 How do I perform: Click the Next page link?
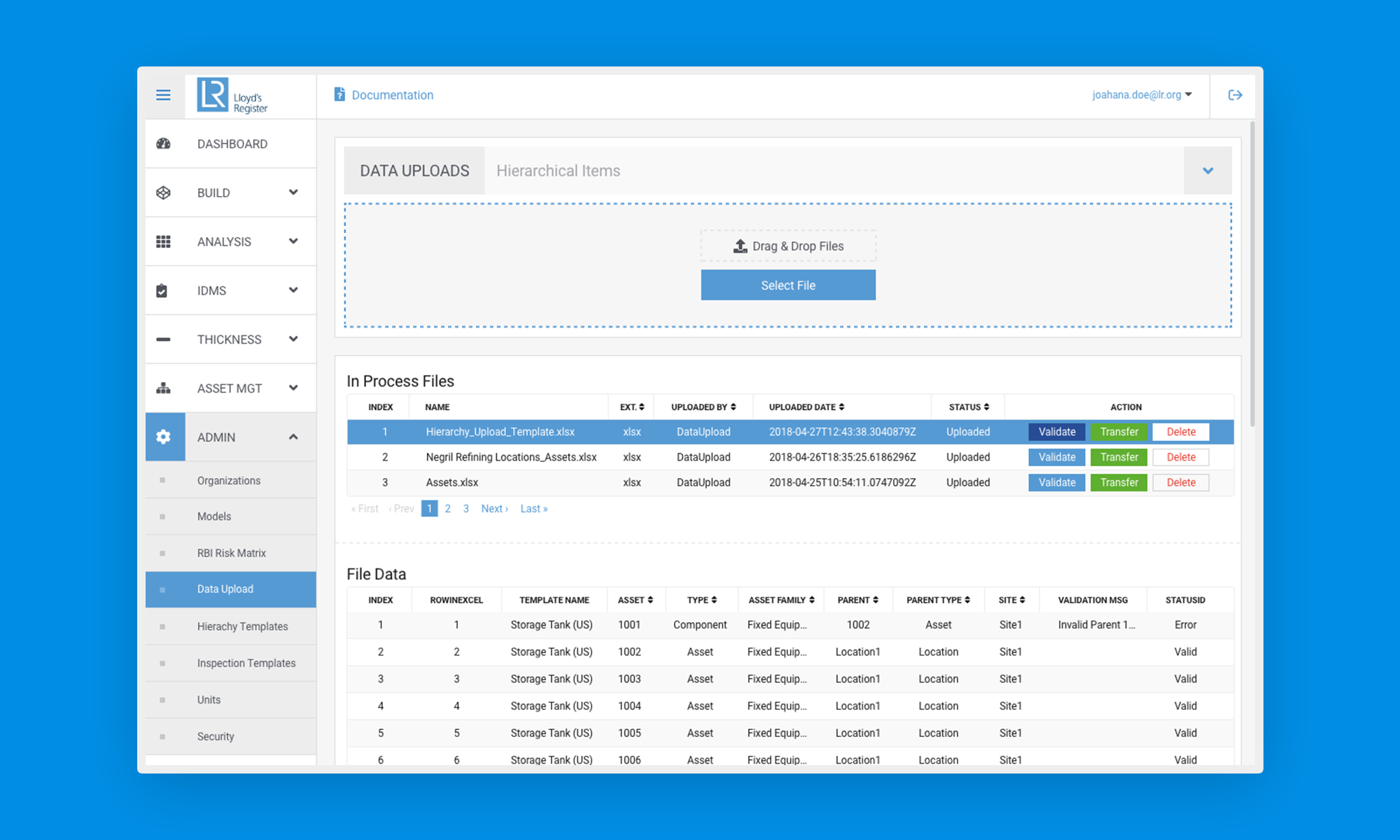pyautogui.click(x=495, y=509)
